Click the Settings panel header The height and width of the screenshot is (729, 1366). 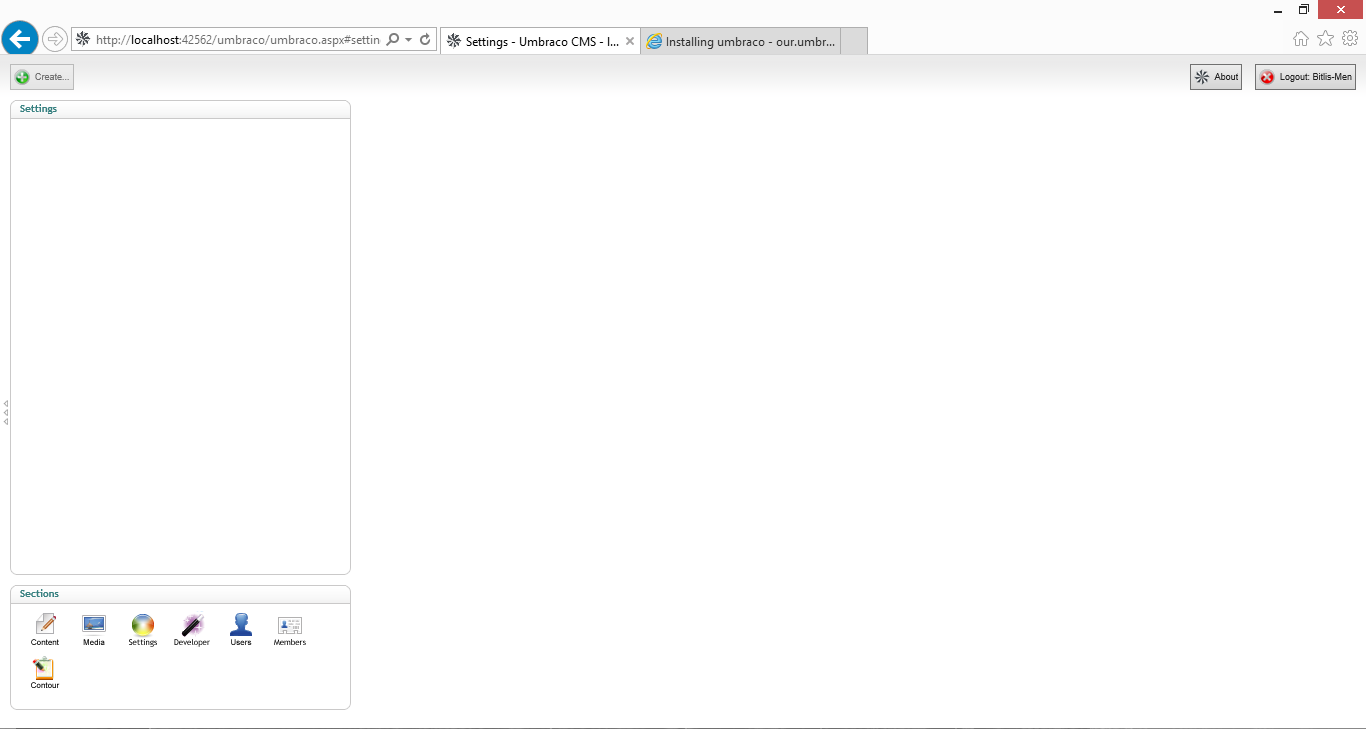click(x=180, y=109)
